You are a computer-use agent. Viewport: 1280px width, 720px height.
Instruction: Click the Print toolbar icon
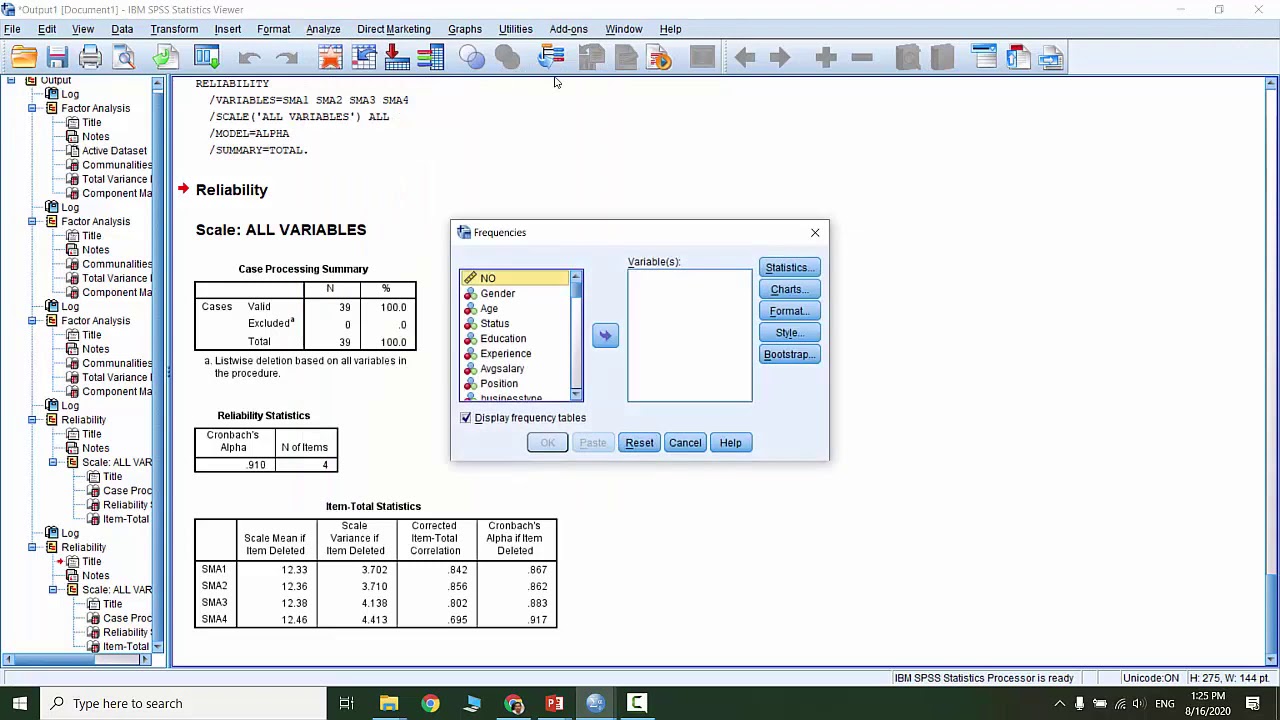coord(90,58)
